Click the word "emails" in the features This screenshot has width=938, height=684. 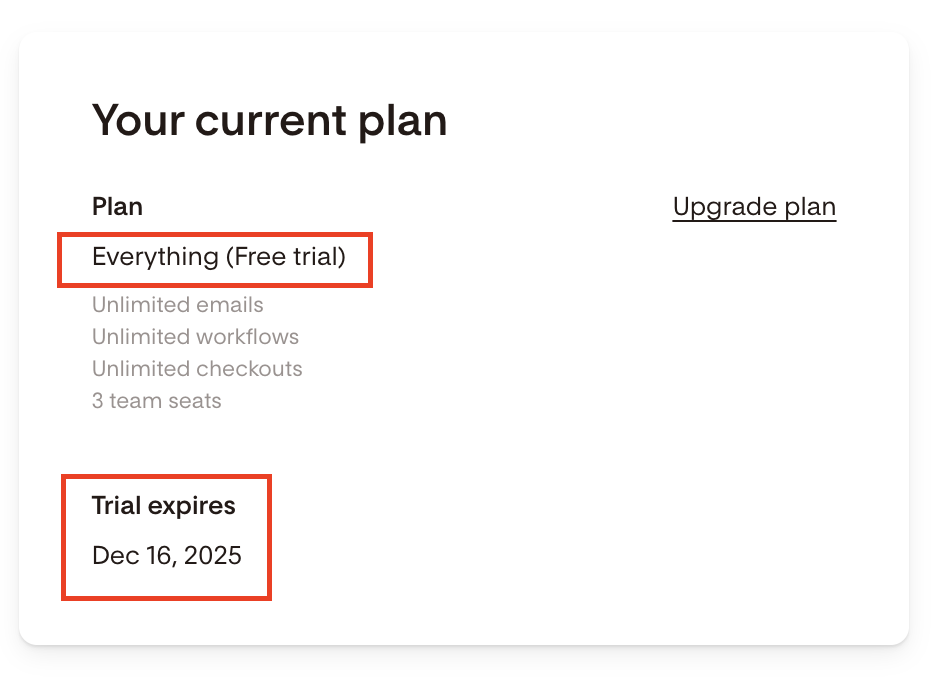coord(229,305)
